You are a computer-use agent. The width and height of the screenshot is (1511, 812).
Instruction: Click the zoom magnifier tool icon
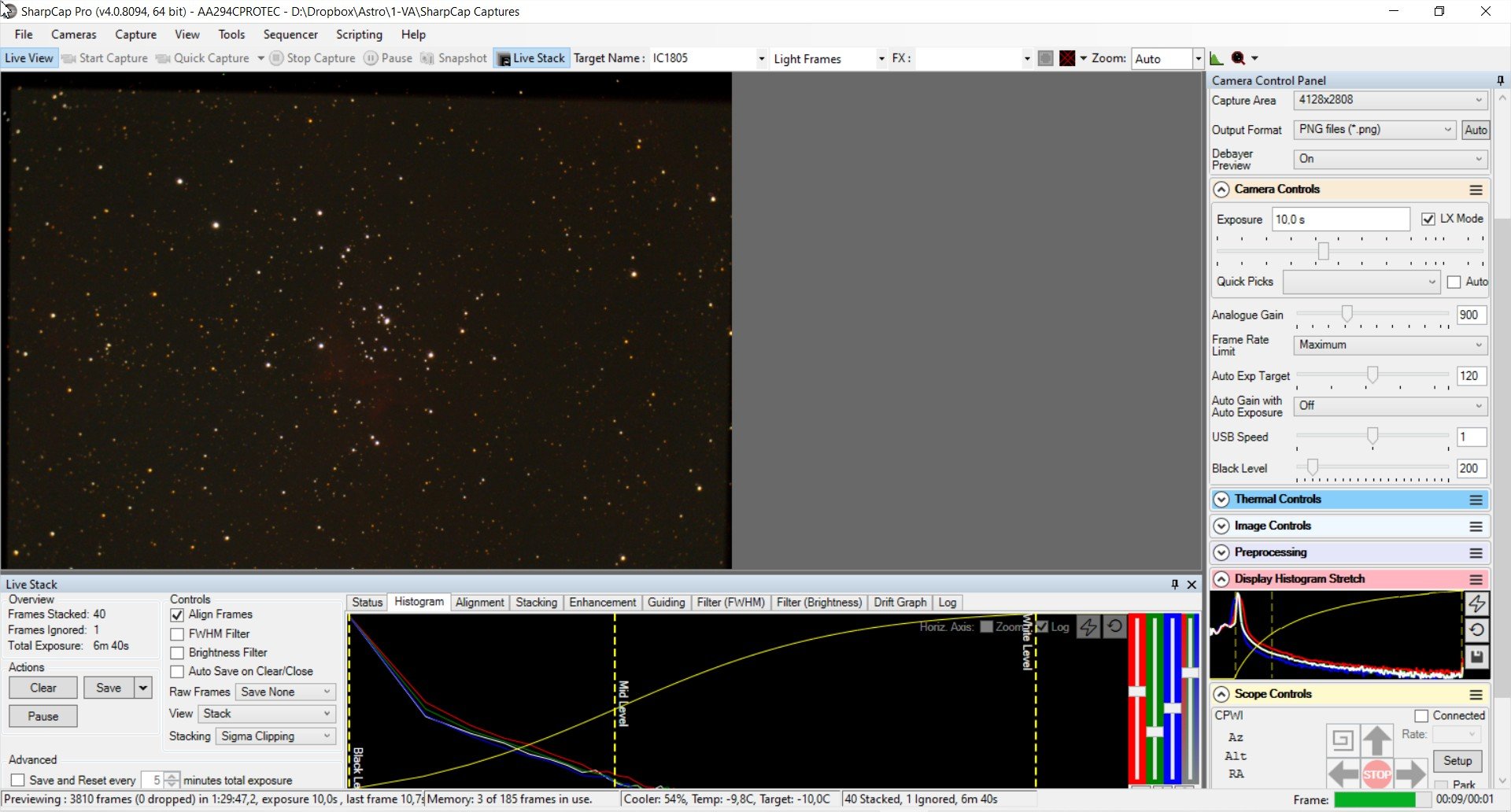point(1238,58)
